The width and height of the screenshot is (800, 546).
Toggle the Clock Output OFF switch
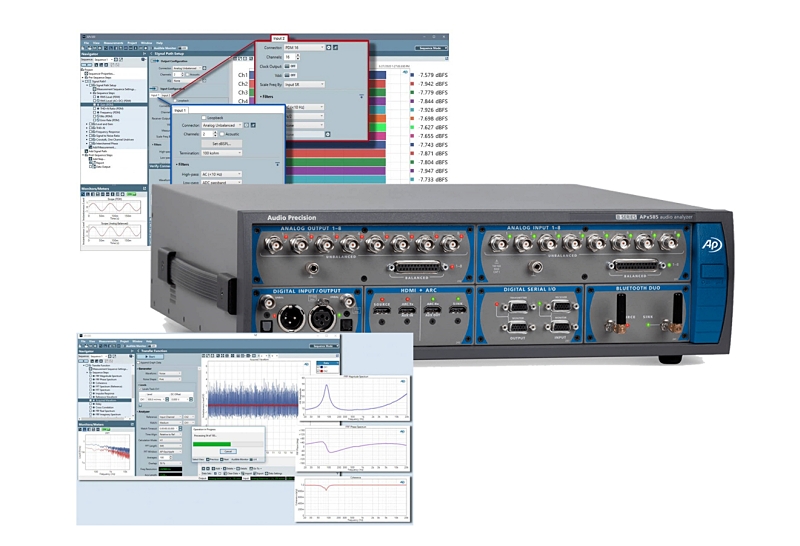click(x=290, y=66)
